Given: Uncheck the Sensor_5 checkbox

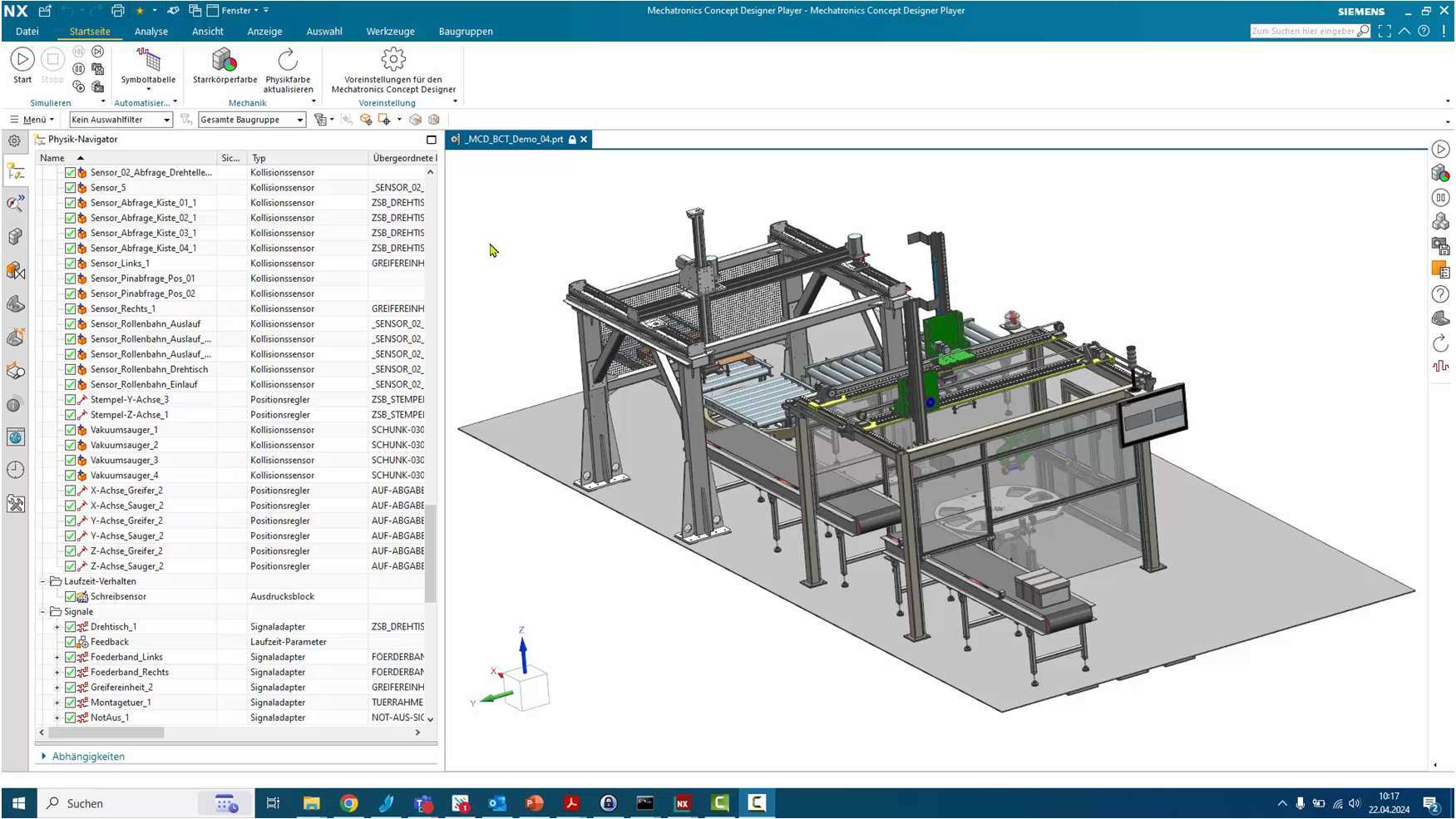Looking at the screenshot, I should (70, 187).
